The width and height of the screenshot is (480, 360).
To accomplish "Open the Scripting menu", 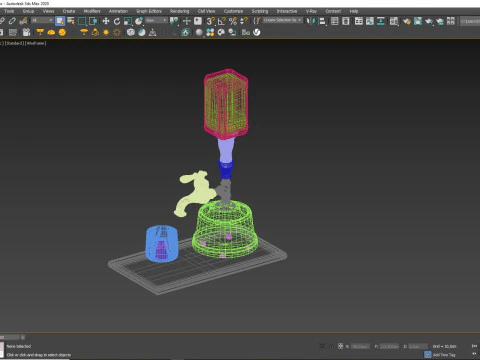I will (x=260, y=11).
